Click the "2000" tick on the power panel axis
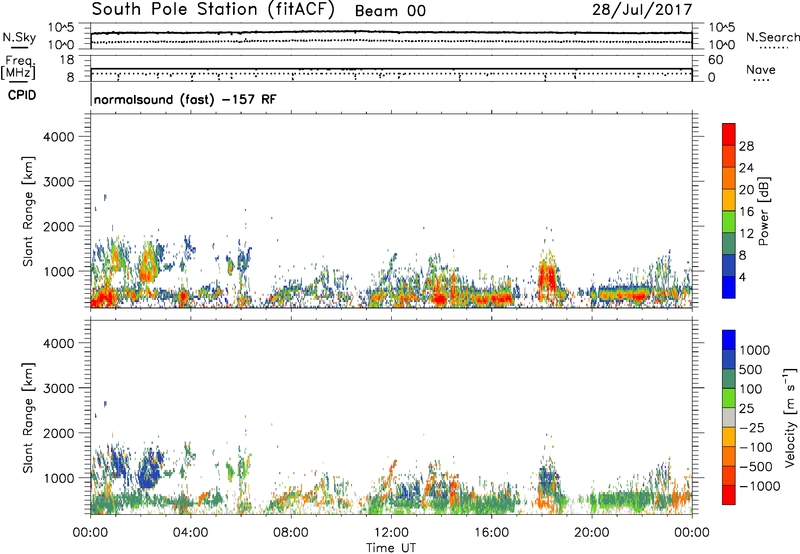 pos(58,227)
